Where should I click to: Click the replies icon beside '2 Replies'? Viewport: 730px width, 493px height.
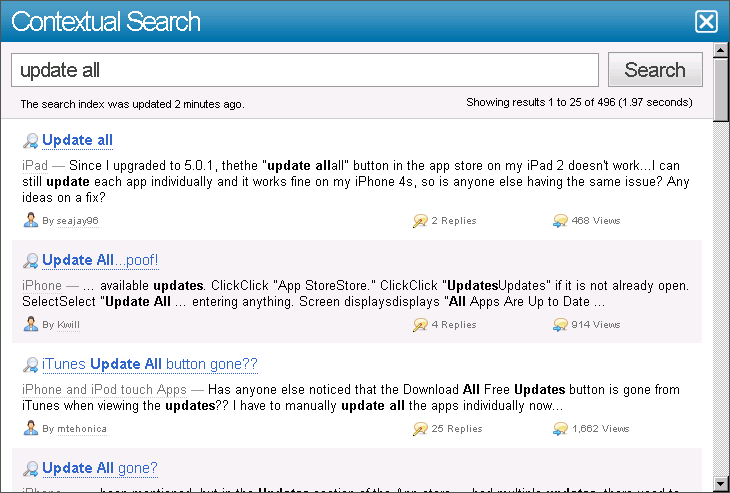point(420,221)
